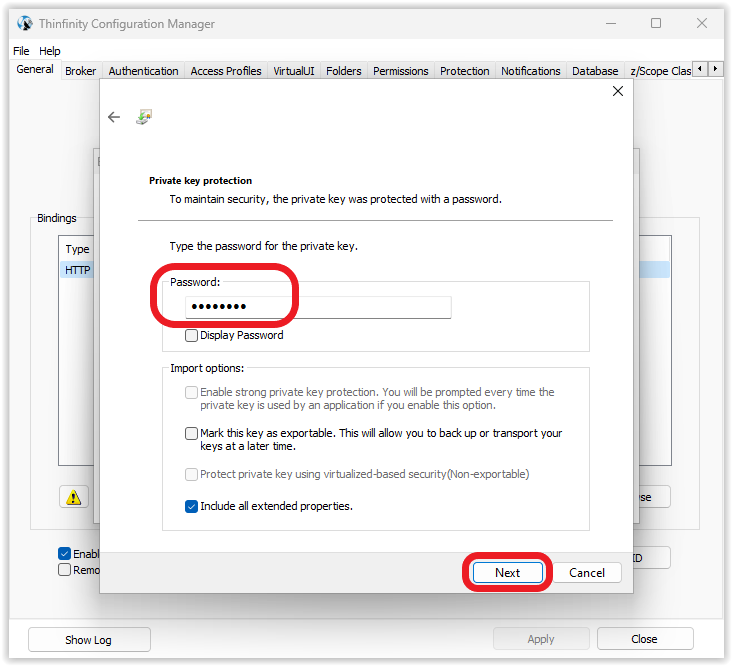The width and height of the screenshot is (732, 666).
Task: Go to the Folders tab
Action: 344,71
